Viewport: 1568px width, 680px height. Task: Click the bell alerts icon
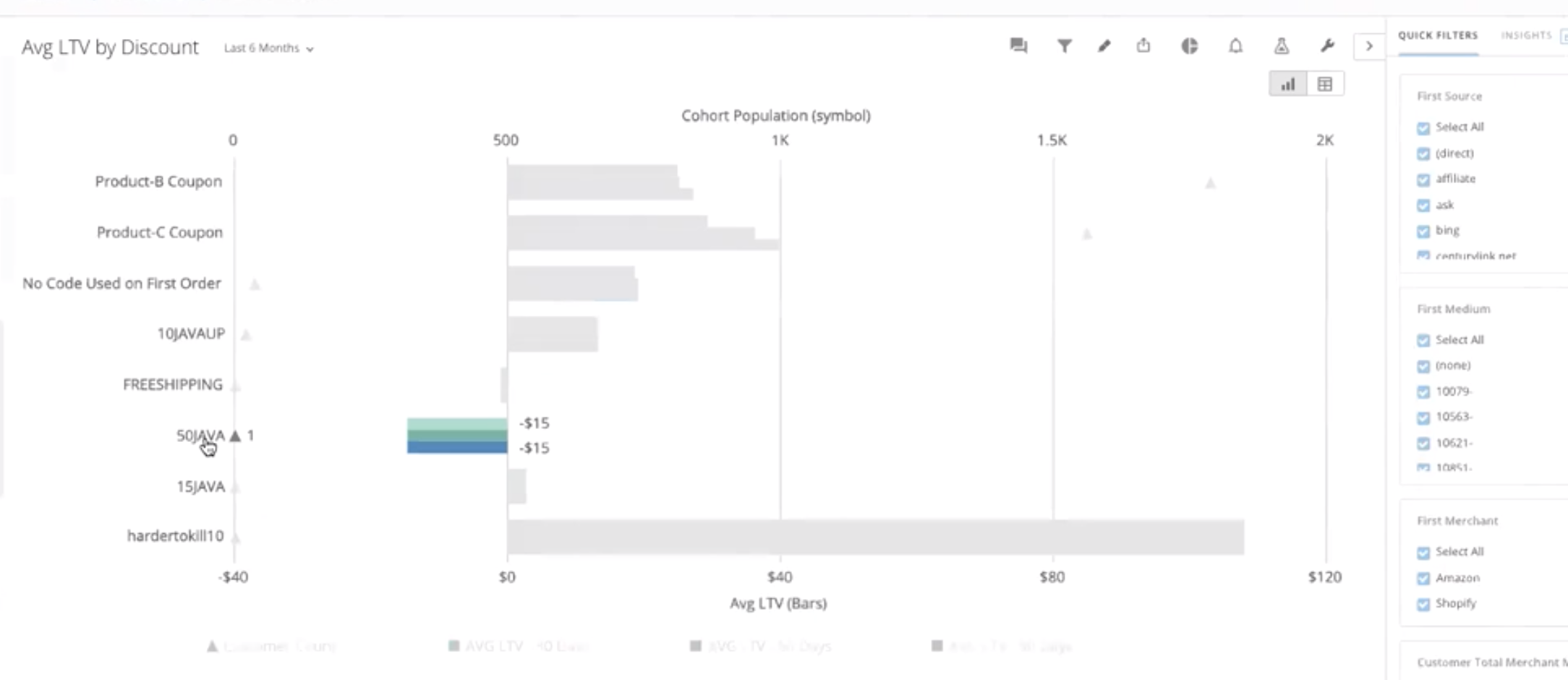click(x=1236, y=46)
